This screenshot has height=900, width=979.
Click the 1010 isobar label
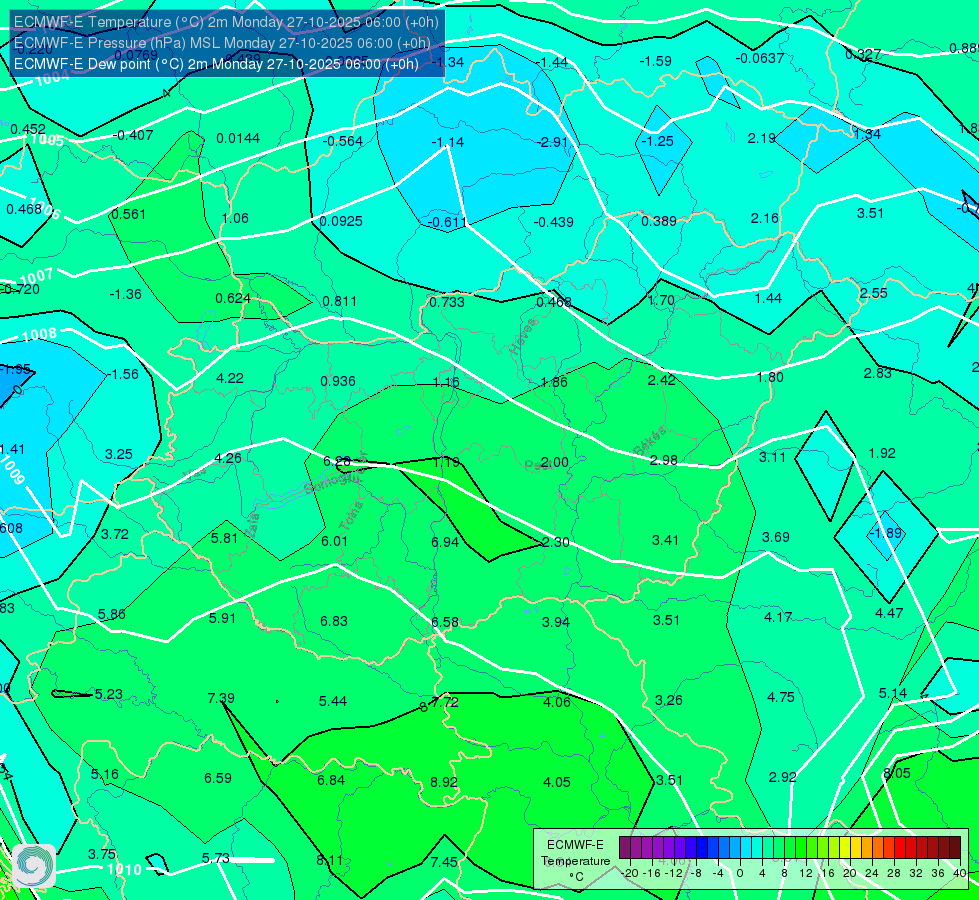tap(124, 869)
